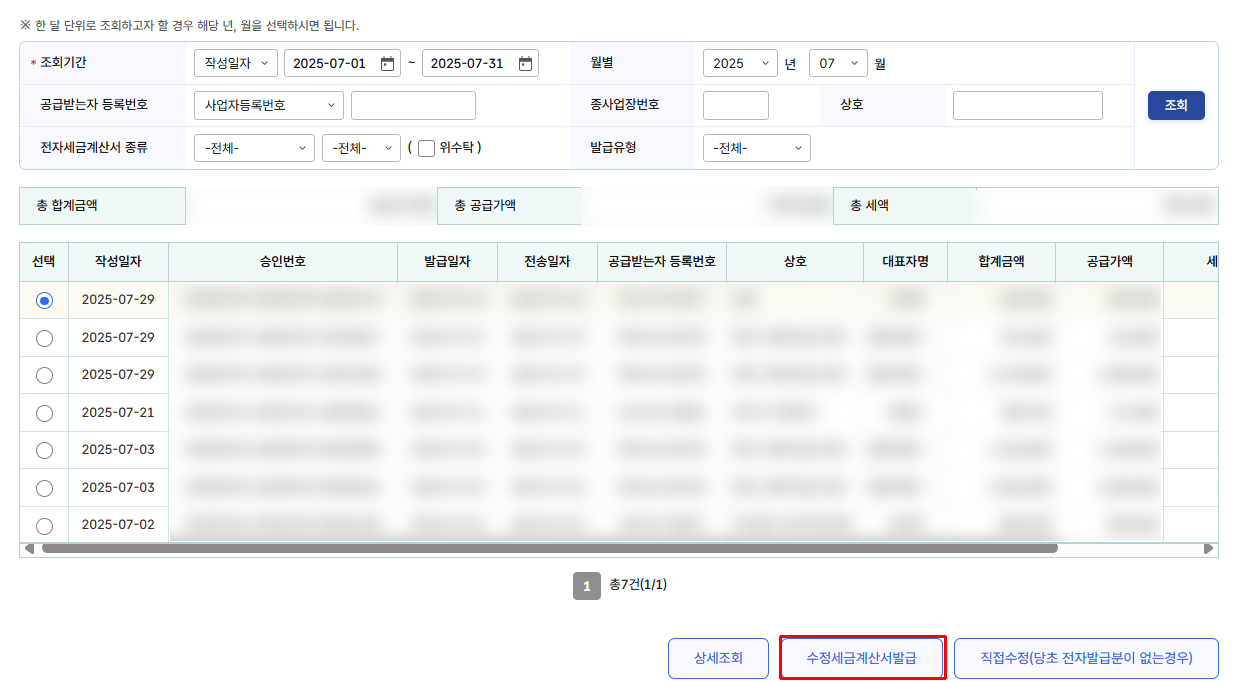Viewport: 1243px width, 682px height.
Task: Click the horizontal scrollbar thumb of table
Action: 549,548
